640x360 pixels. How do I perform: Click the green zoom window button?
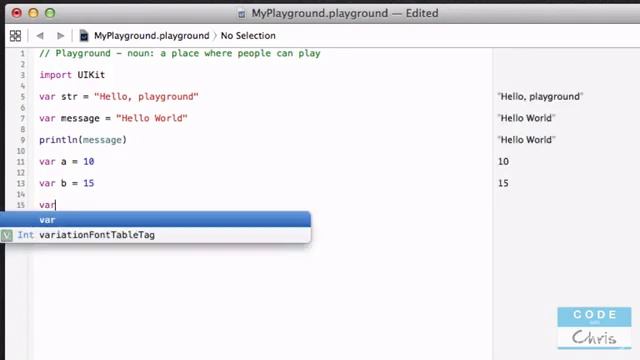pyautogui.click(x=50, y=13)
